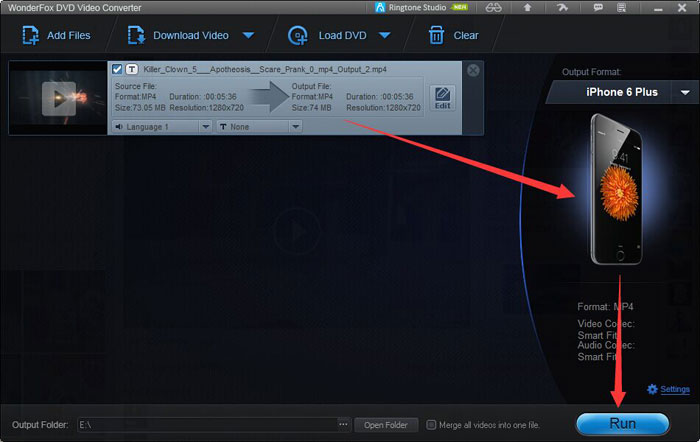Click the upload arrow icon in the title bar
Viewport: 700px width, 442px height.
pos(527,8)
